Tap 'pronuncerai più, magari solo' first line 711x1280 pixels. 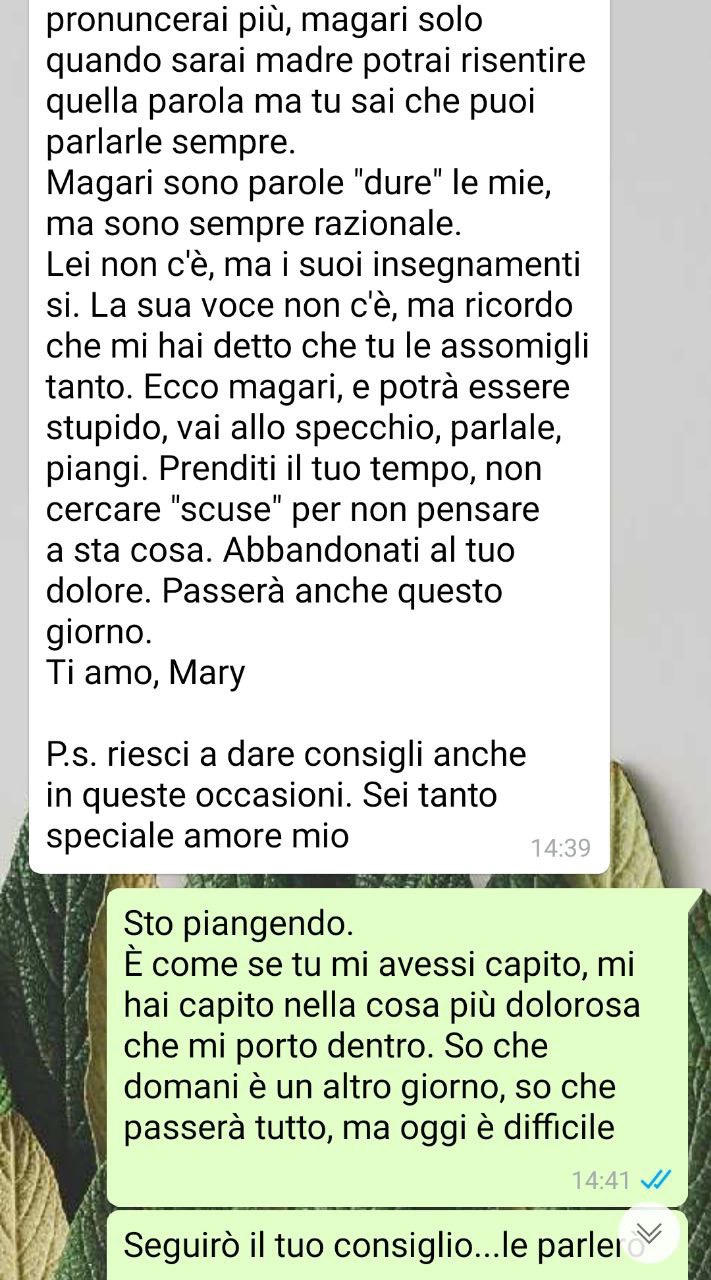tap(264, 20)
